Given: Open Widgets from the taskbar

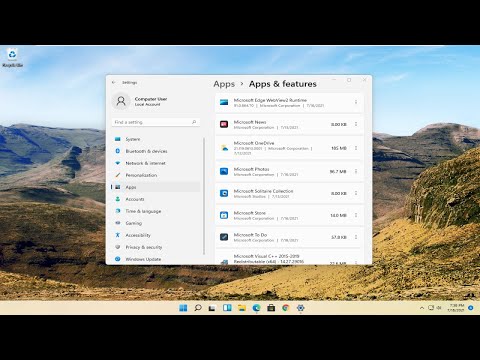Looking at the screenshot, I should click(x=227, y=308).
